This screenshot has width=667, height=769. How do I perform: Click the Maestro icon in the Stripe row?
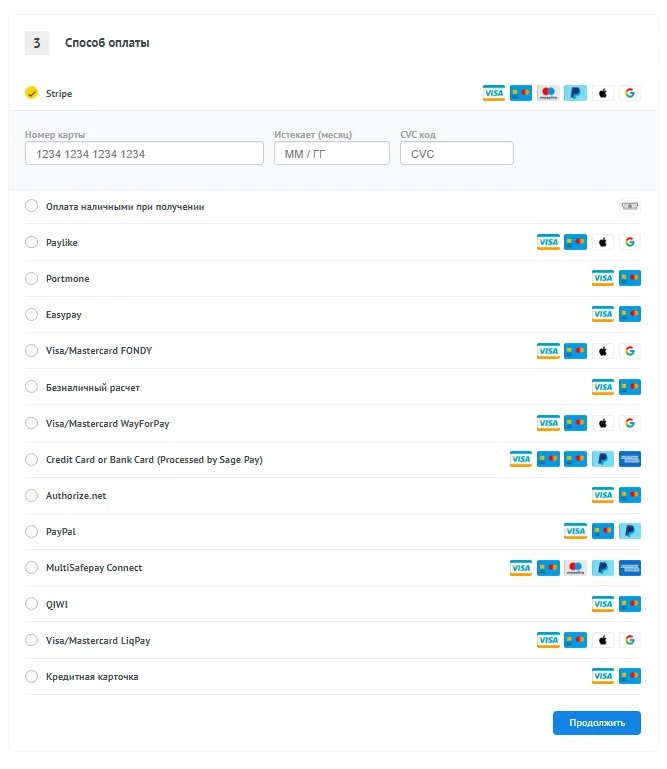[x=547, y=93]
